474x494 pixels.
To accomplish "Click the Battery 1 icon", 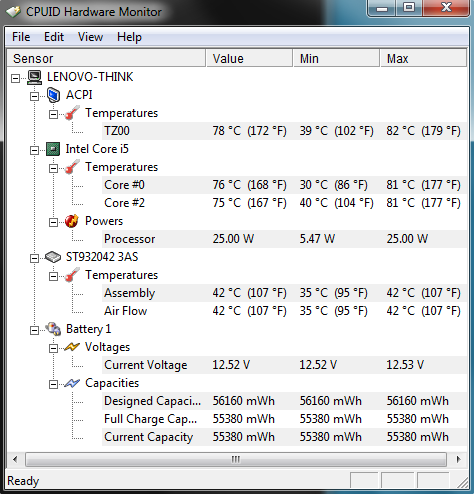I will 53,329.
